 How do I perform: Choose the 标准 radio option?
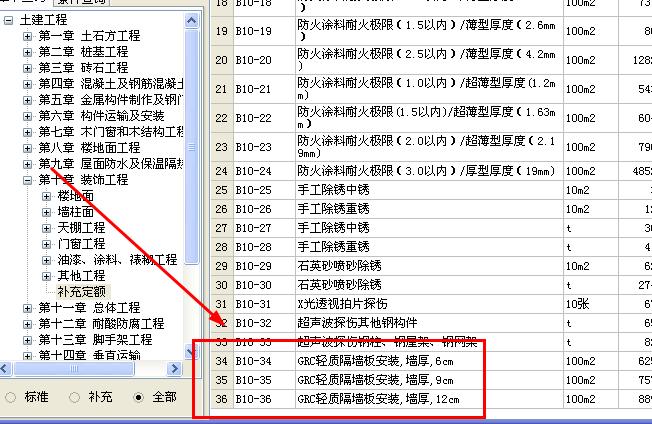[11, 397]
